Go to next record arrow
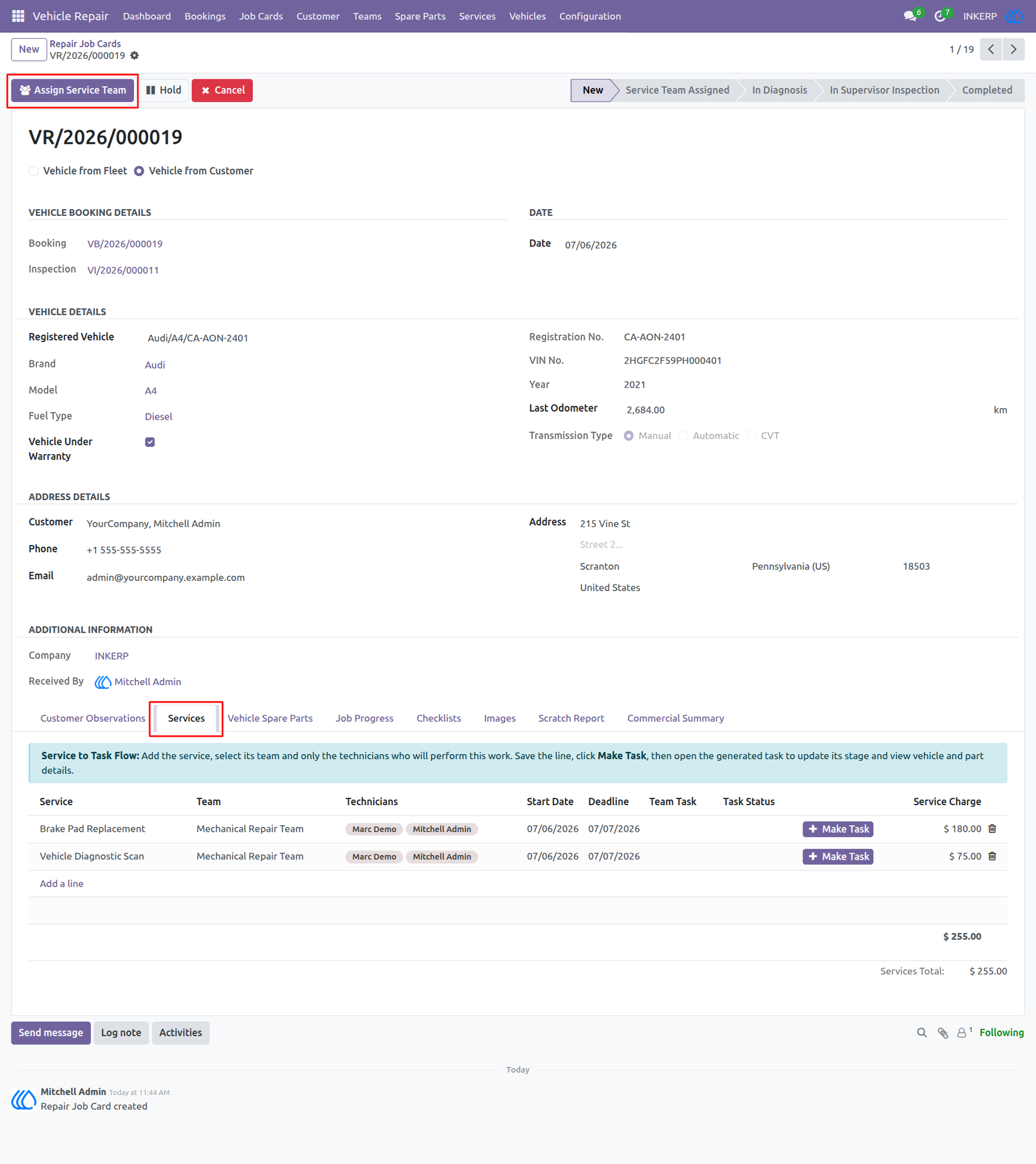This screenshot has width=1036, height=1164. click(1014, 49)
